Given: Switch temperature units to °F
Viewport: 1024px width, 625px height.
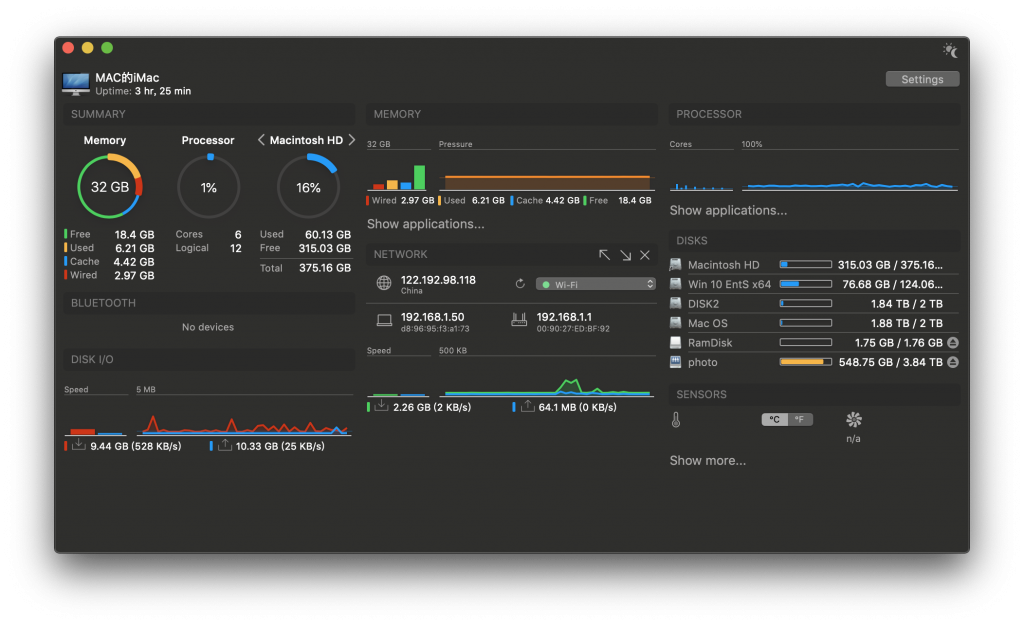Looking at the screenshot, I should (800, 419).
